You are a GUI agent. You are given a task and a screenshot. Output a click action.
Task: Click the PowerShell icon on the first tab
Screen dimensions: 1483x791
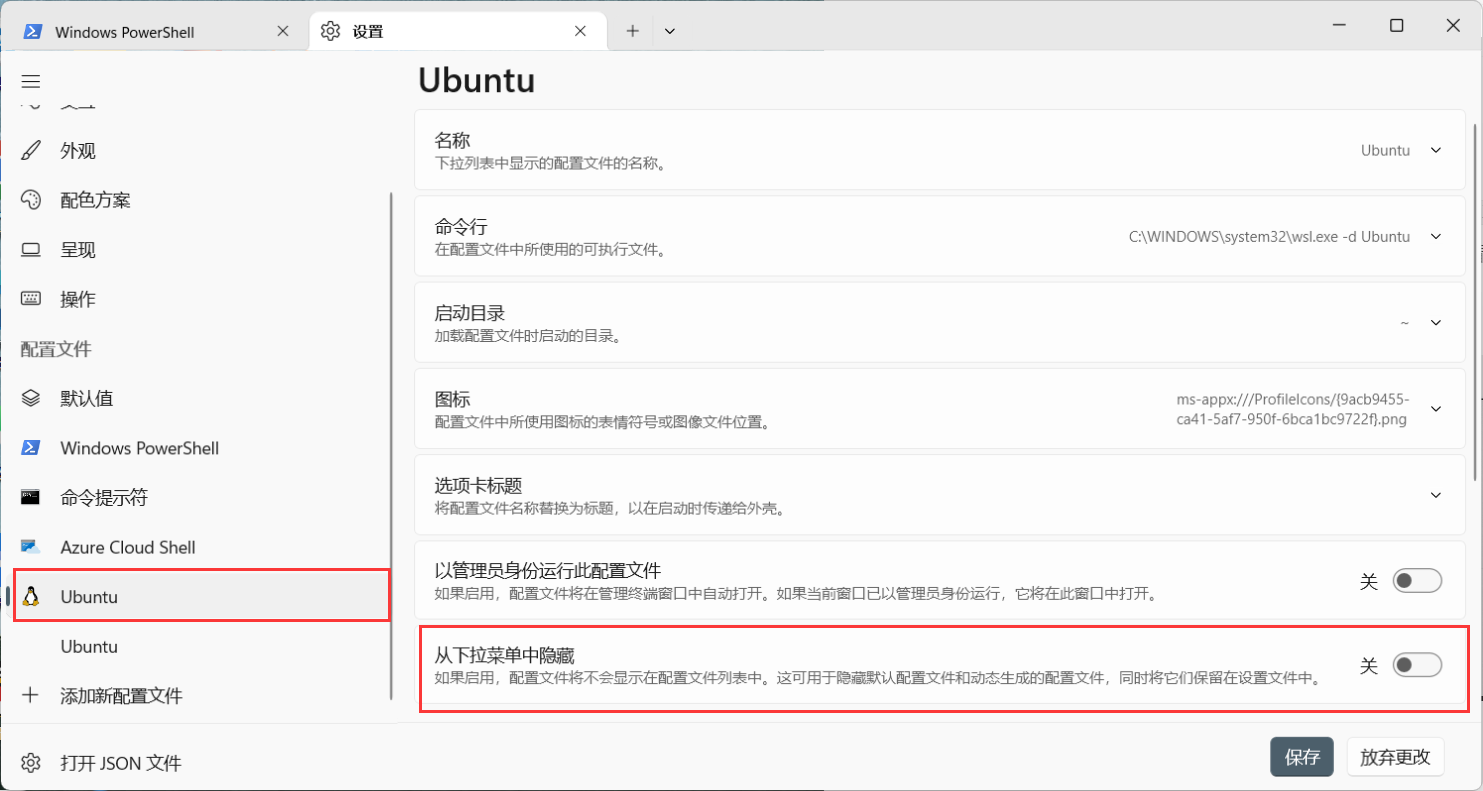point(33,31)
